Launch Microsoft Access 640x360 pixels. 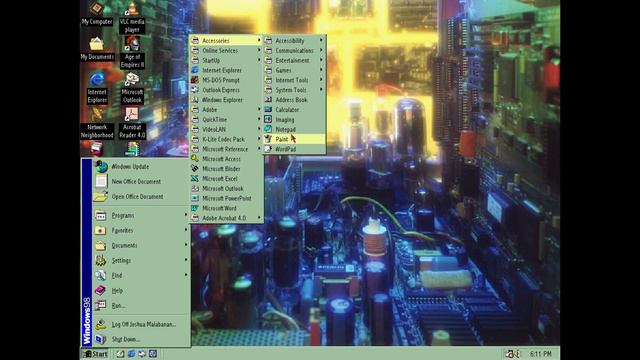[226, 159]
